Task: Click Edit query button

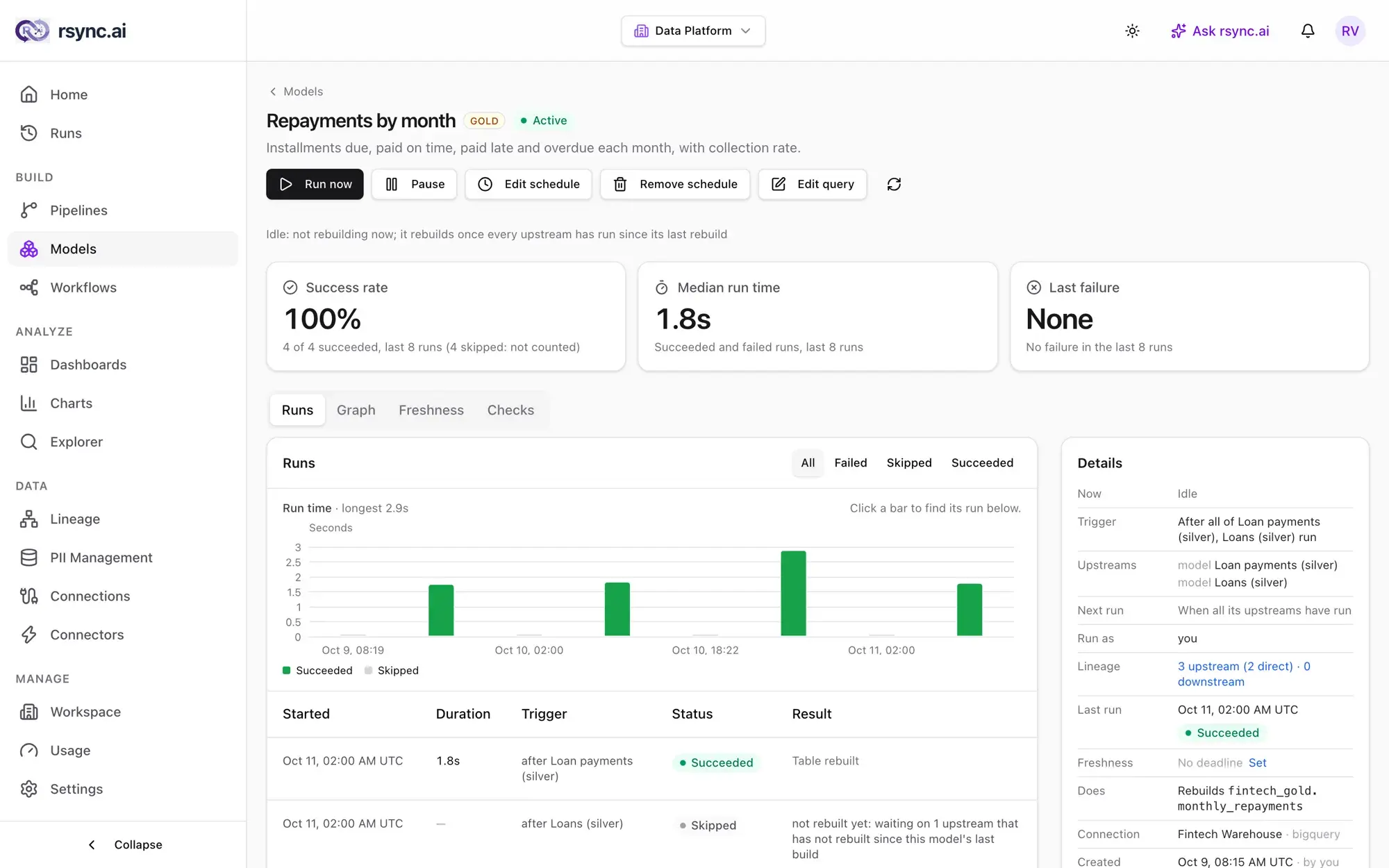Action: 813,184
